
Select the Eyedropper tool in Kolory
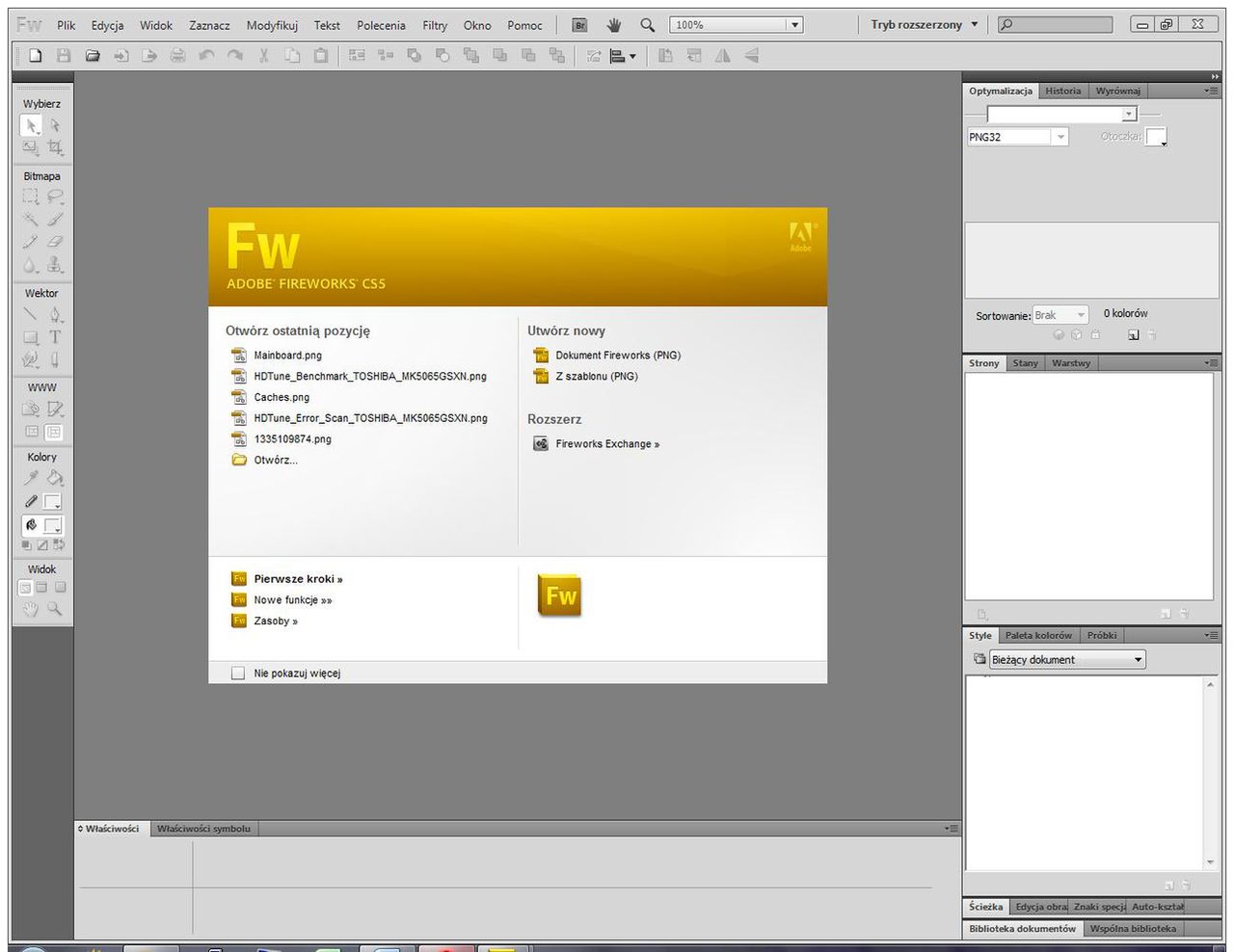[31, 478]
